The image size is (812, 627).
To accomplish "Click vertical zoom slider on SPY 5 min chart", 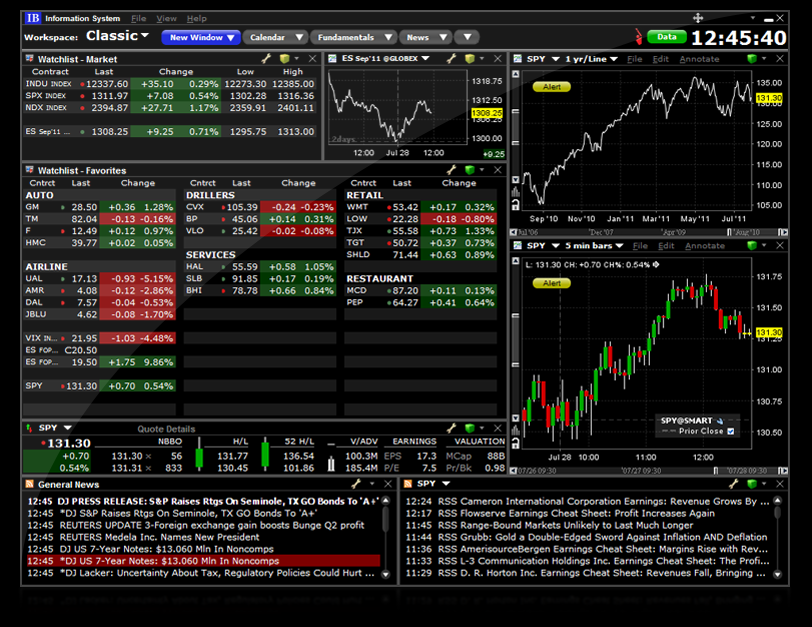I will pos(515,339).
